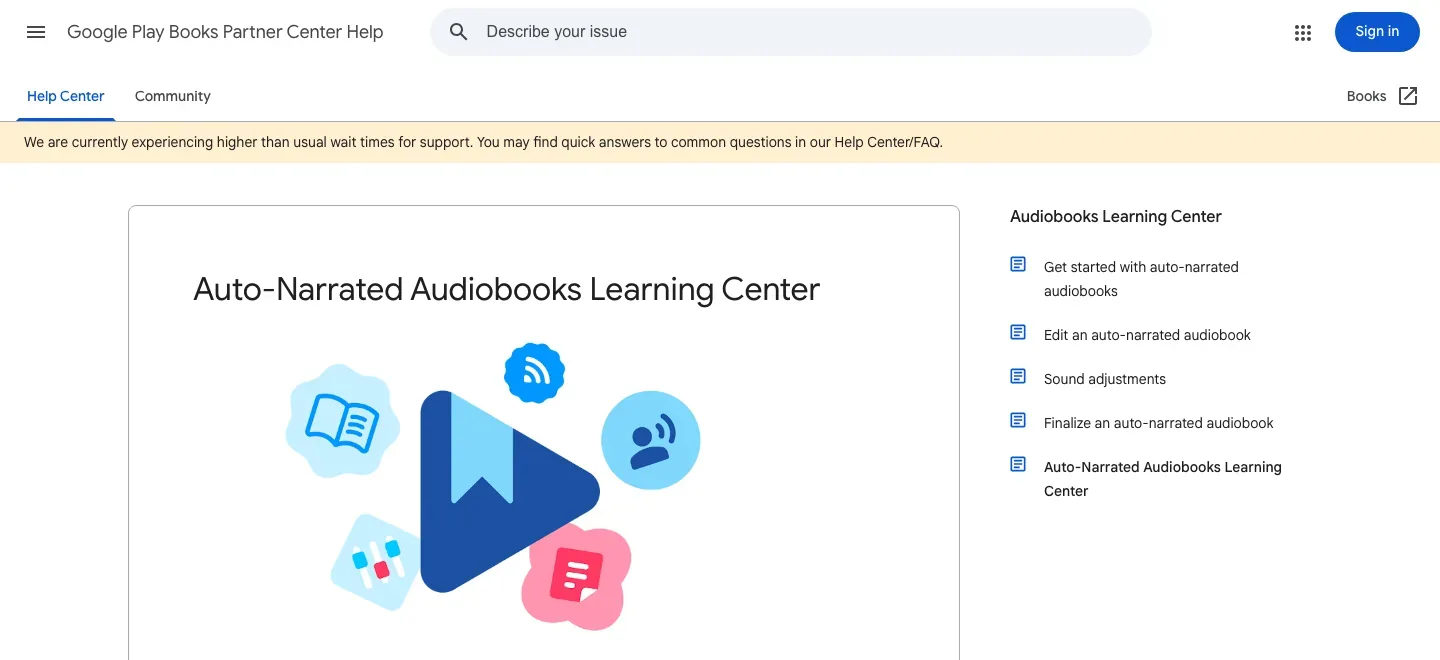Click the speaking person circle illustration
Screen dimensions: 1440x660
click(651, 440)
